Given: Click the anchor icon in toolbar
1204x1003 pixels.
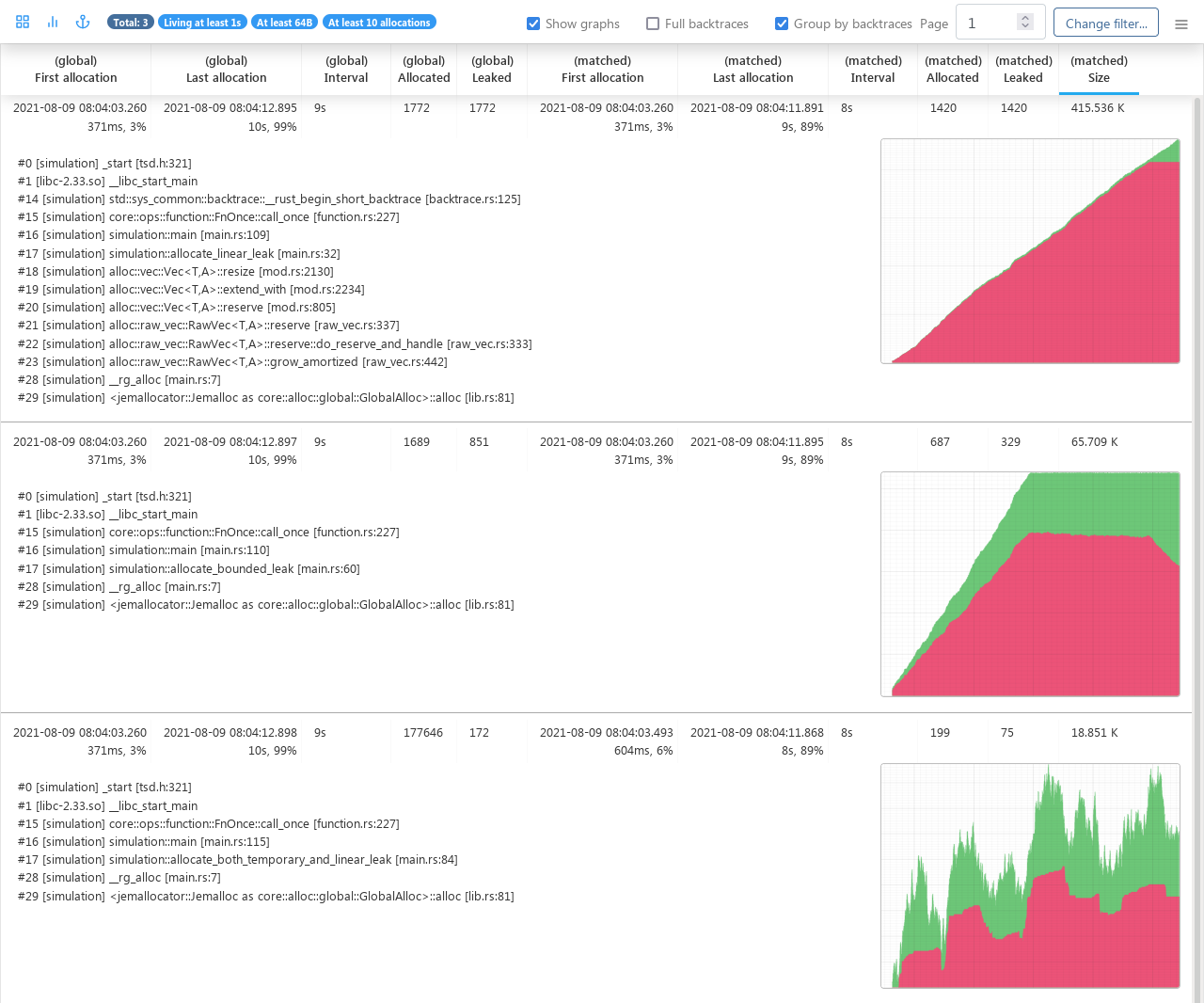Looking at the screenshot, I should point(83,22).
